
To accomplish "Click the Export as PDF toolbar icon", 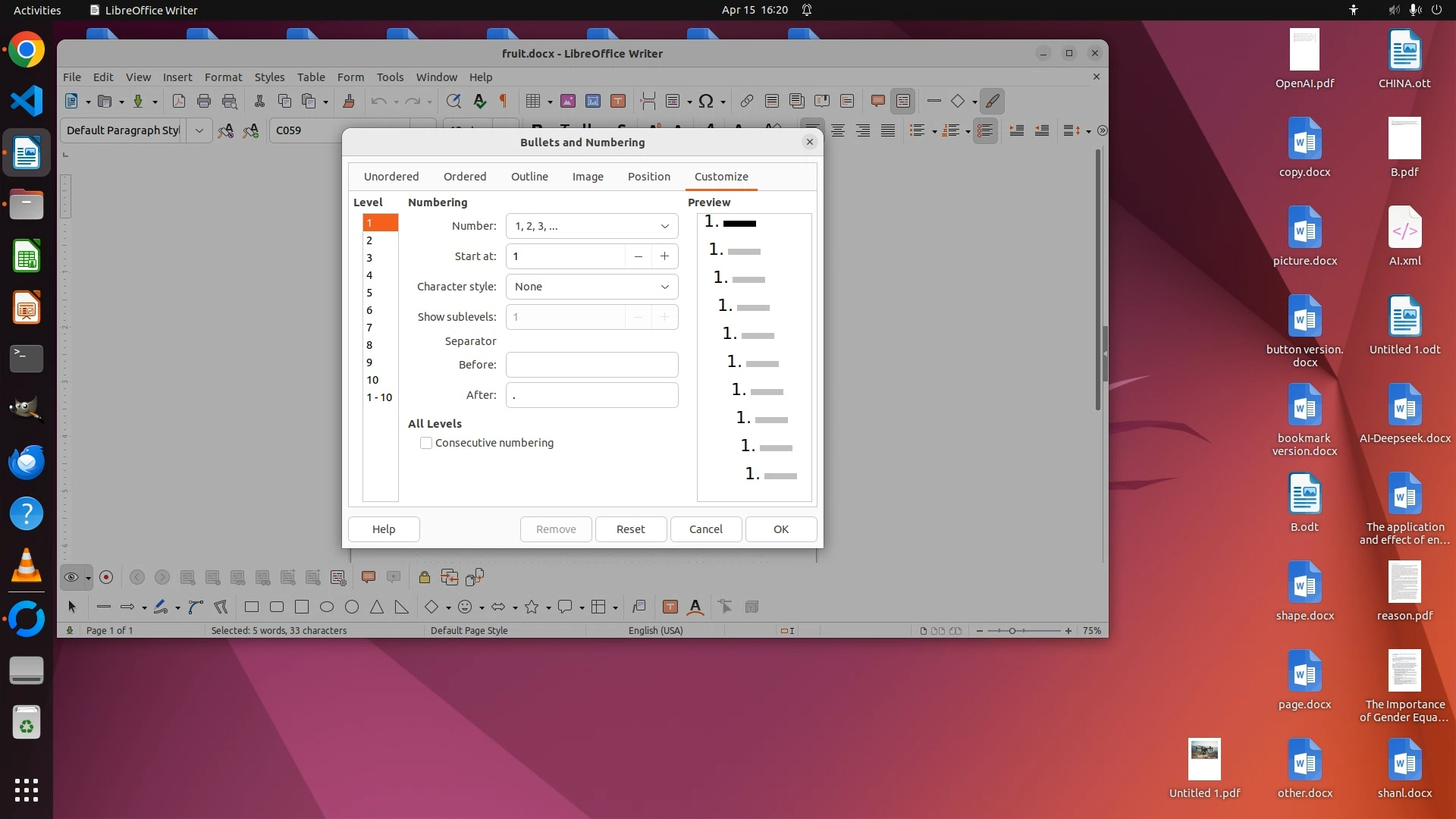I will (x=179, y=101).
